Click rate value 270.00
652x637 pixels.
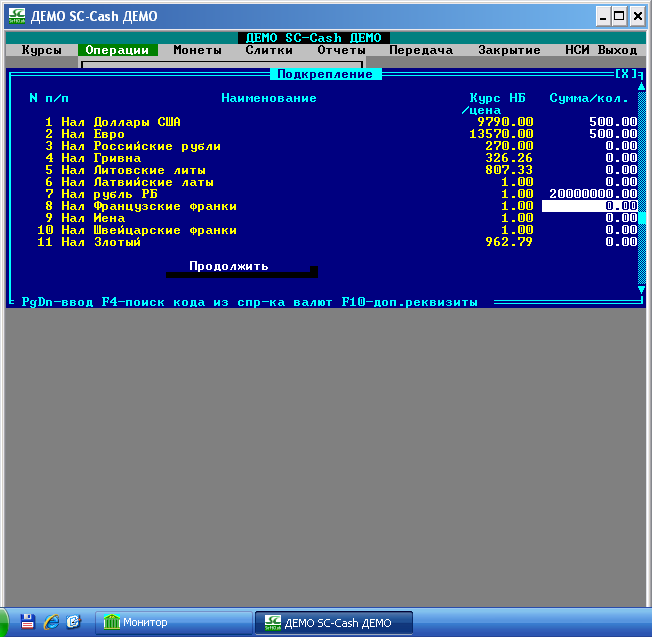509,146
